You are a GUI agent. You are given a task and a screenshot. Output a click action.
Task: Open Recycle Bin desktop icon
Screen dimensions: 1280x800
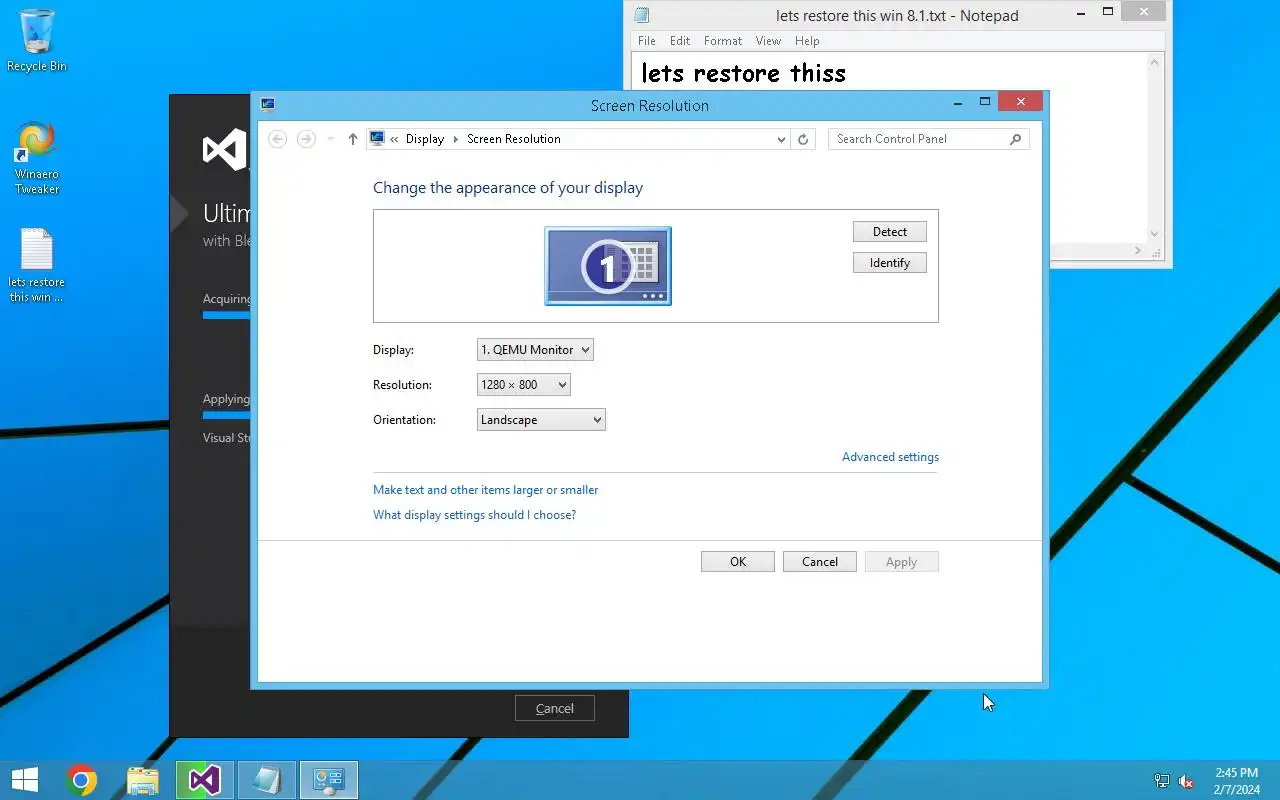(x=37, y=41)
